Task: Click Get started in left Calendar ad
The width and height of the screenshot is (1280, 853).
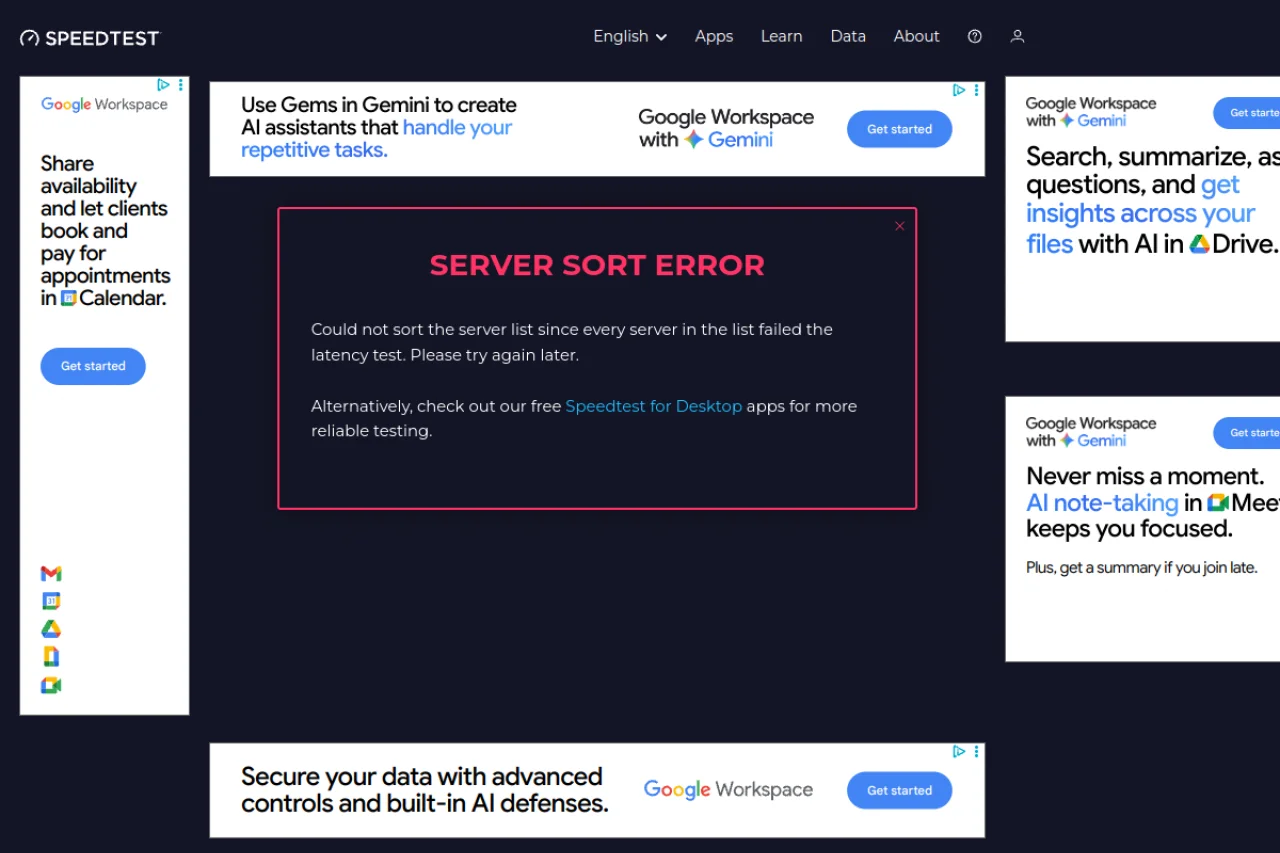Action: [x=93, y=366]
